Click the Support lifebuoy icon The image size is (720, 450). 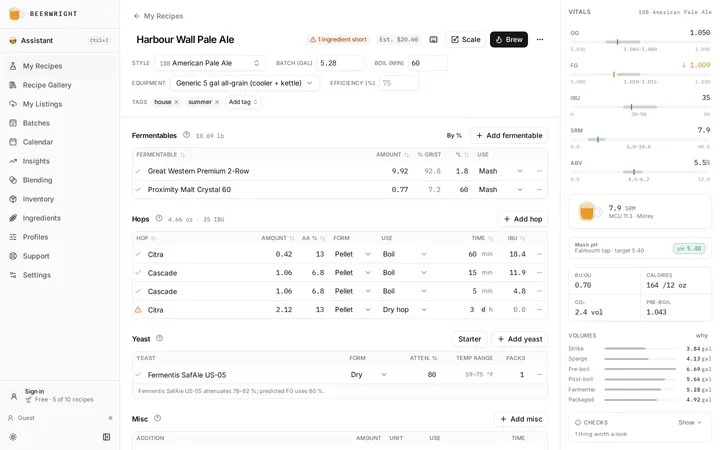[x=13, y=256]
